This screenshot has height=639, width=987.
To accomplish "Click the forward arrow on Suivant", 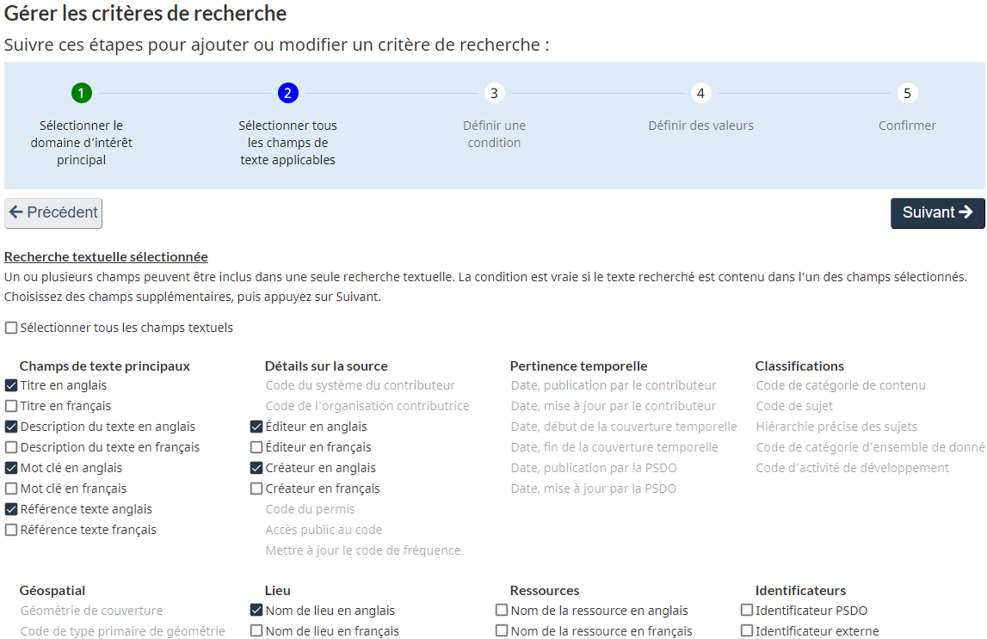I will coord(966,212).
